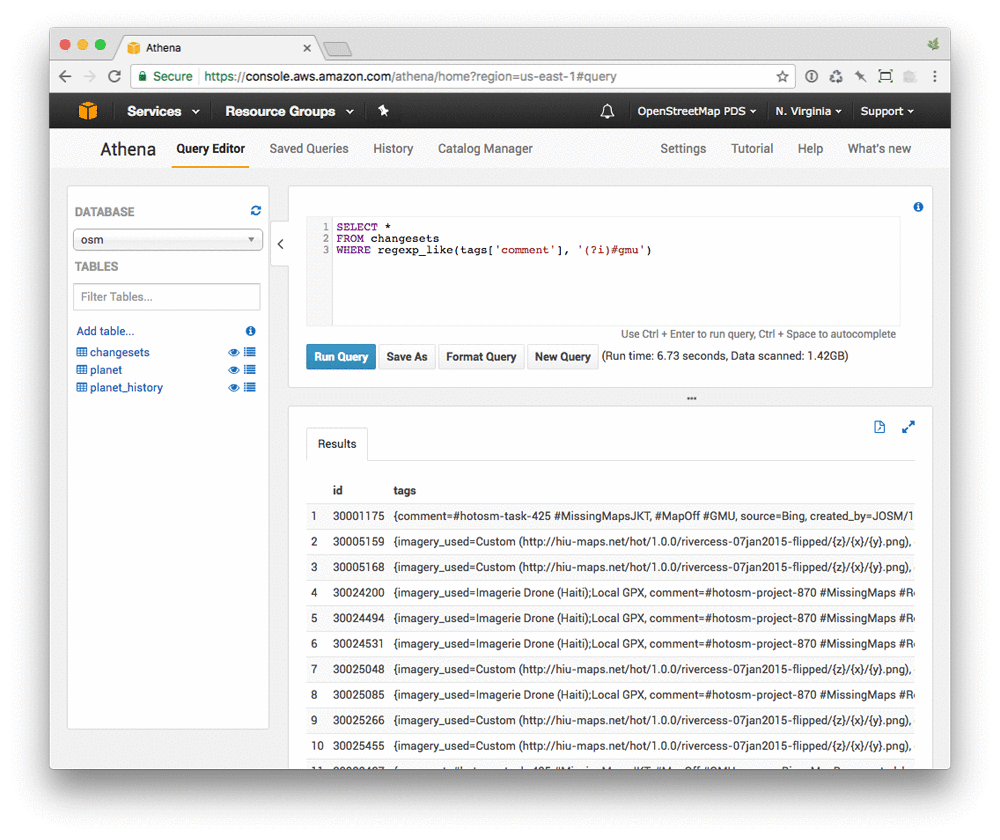Viewport: 1000px width, 840px height.
Task: Preview the planet table with eye icon
Action: point(233,370)
